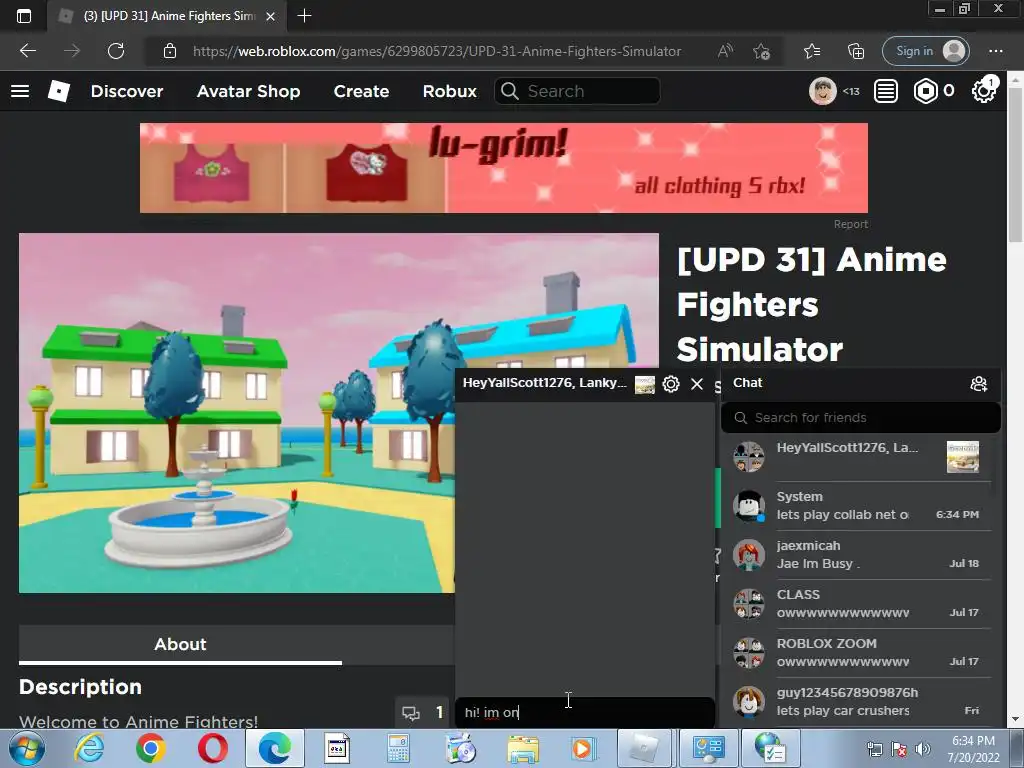1024x768 pixels.
Task: Open the ROBLOX ZOOM group chat
Action: pos(861,653)
